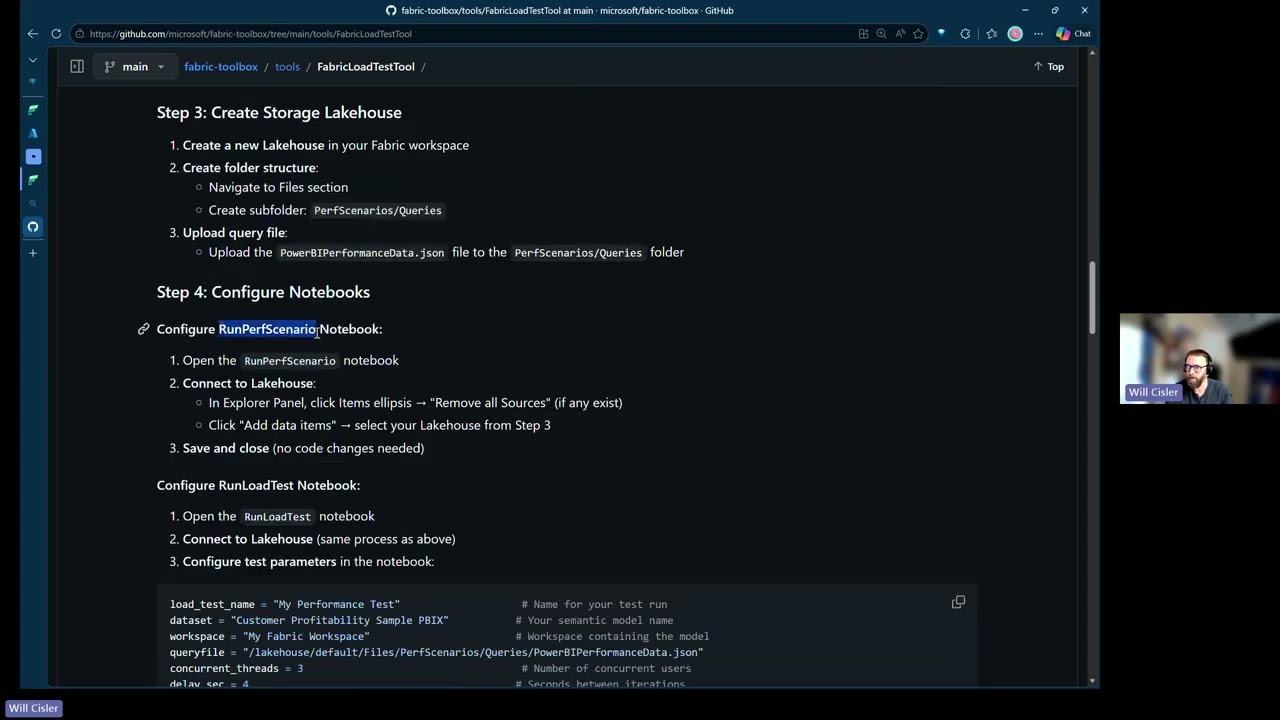This screenshot has height=720, width=1280.
Task: Click the highlighted RunPerfScenario heading text
Action: pyautogui.click(x=268, y=329)
